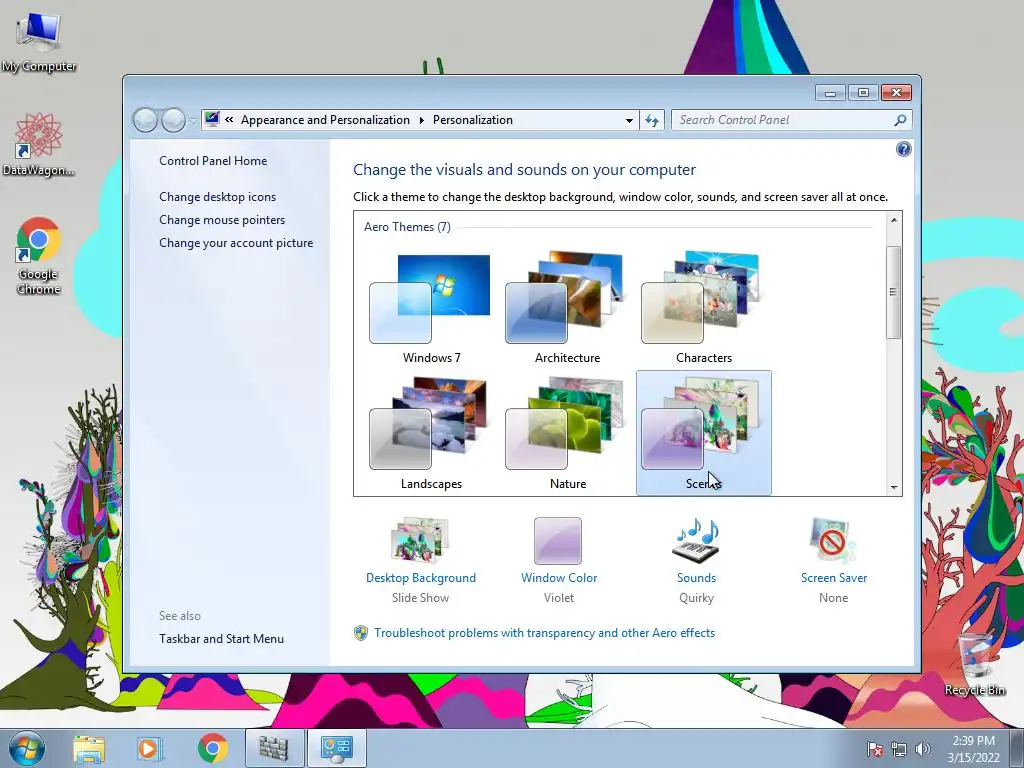This screenshot has width=1024, height=768.
Task: Open the Sounds keyboard icon
Action: coord(696,540)
